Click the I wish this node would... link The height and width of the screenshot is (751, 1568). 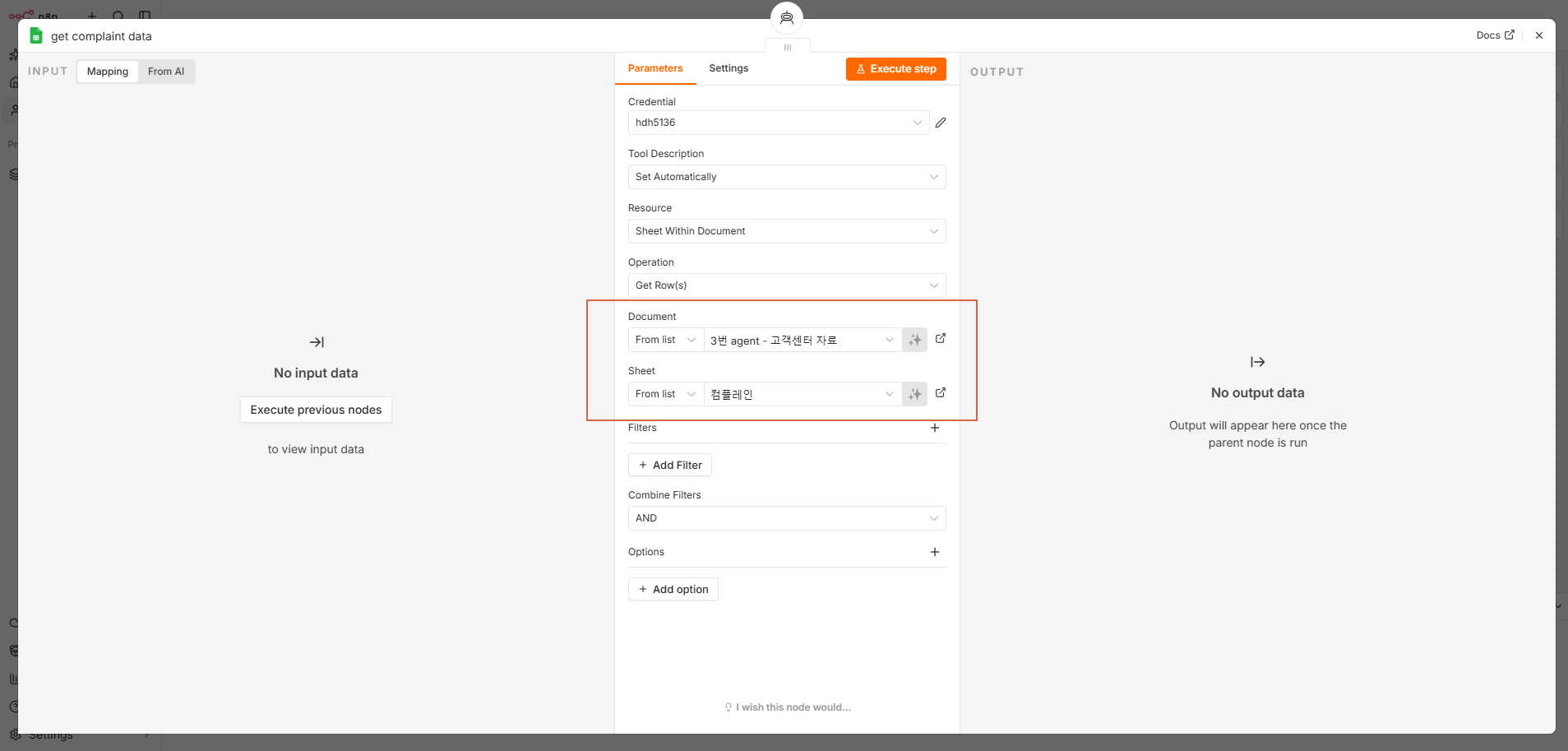pyautogui.click(x=788, y=707)
